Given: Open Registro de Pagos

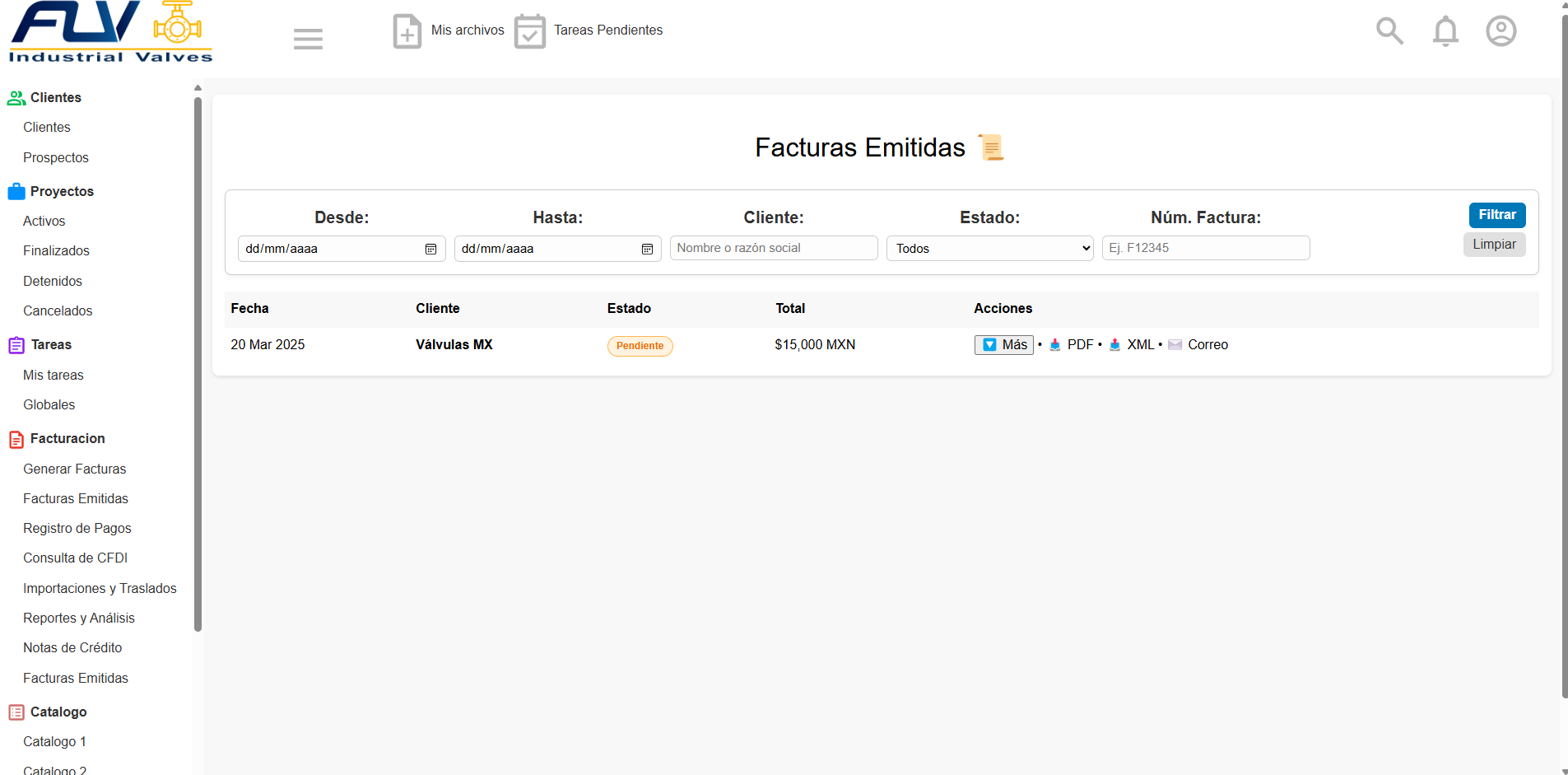Looking at the screenshot, I should [x=77, y=528].
